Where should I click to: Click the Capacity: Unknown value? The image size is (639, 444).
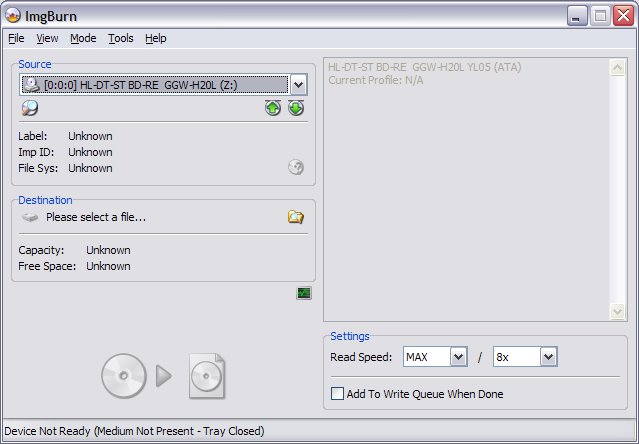[108, 250]
